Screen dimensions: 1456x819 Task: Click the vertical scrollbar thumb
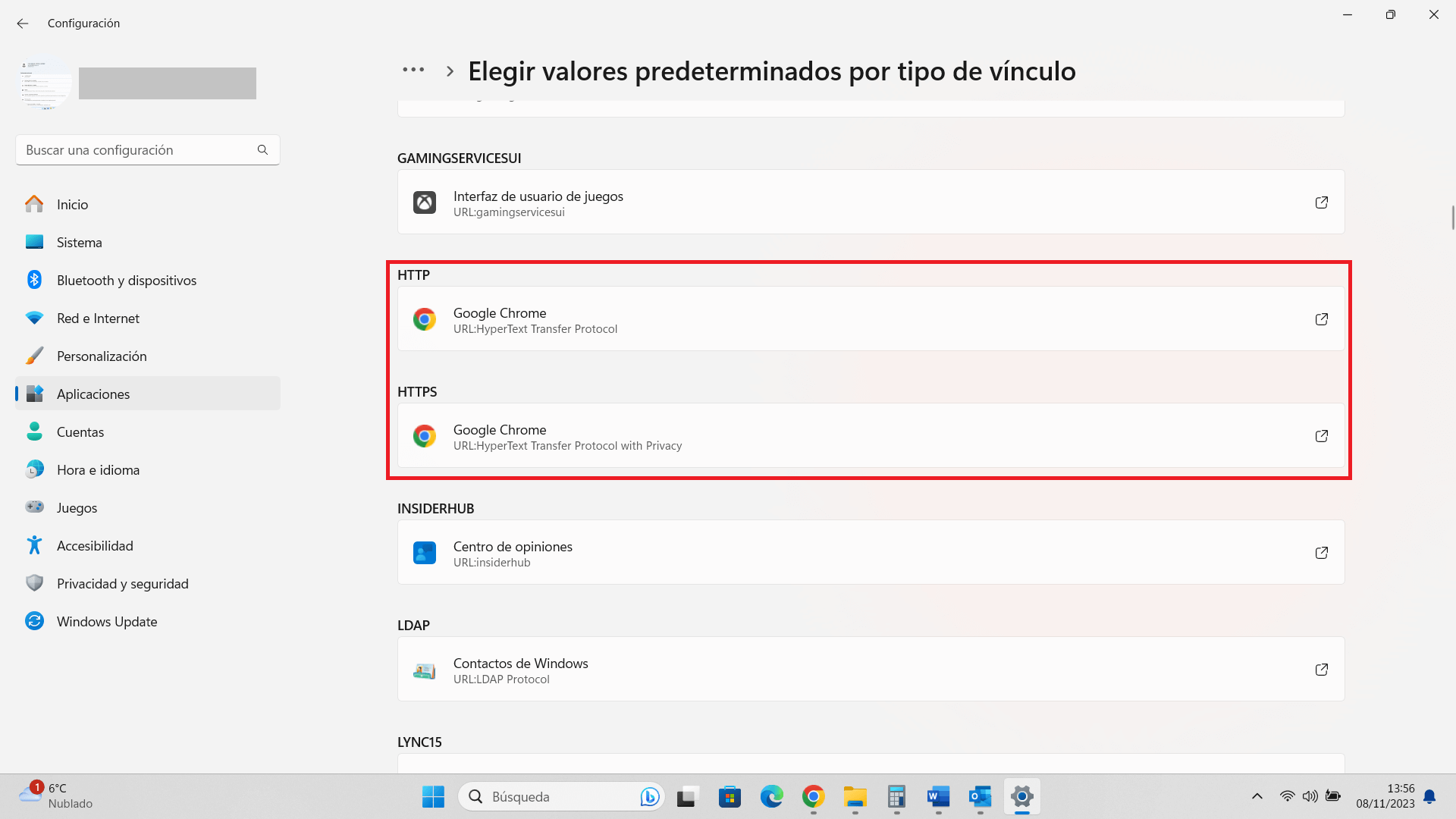coord(1453,217)
